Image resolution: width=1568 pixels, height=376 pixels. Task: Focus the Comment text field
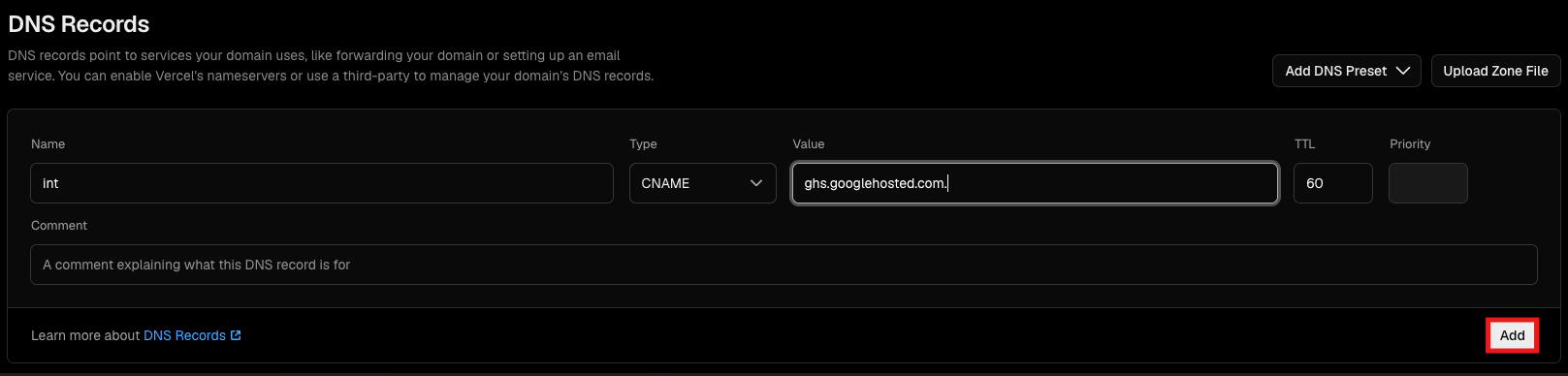click(x=784, y=265)
